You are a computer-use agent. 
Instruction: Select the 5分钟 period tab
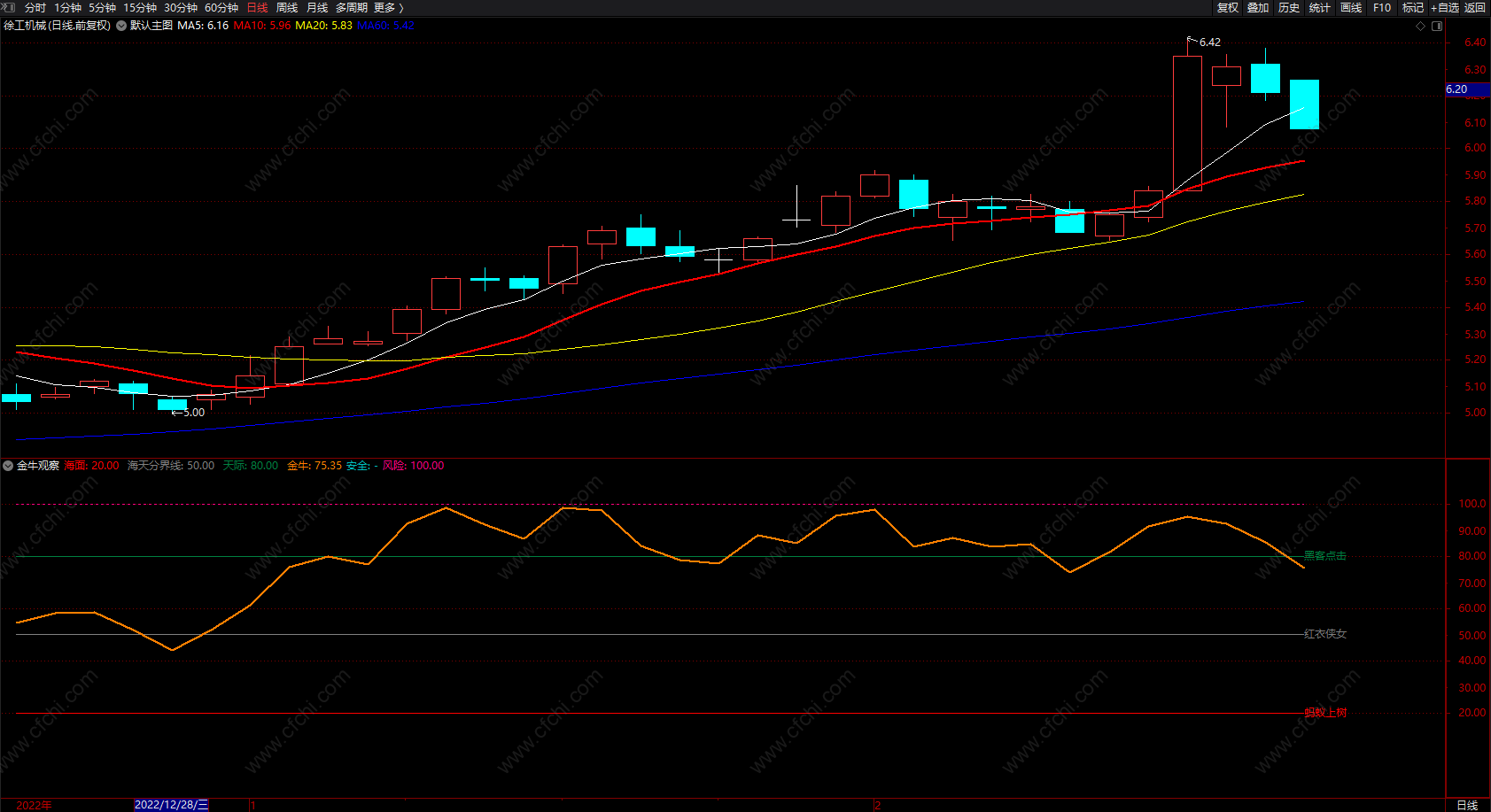point(102,8)
